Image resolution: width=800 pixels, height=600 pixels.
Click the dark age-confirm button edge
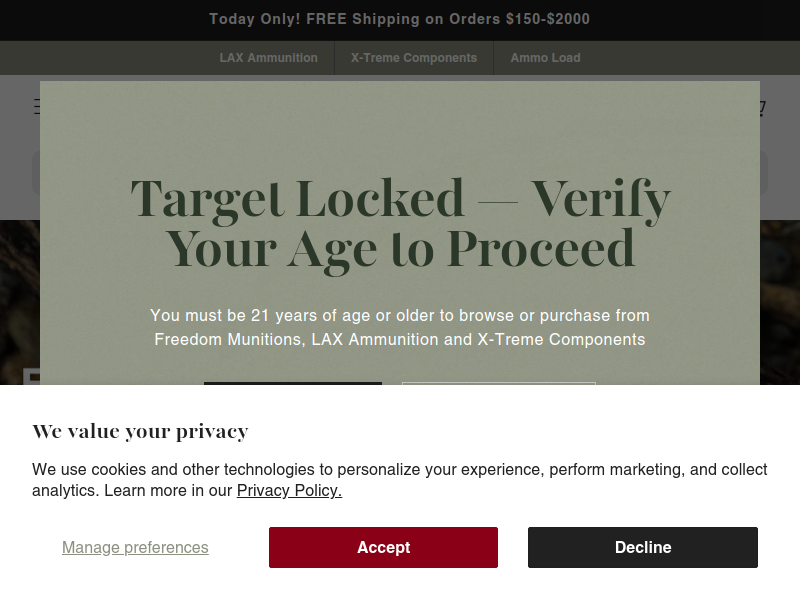(293, 383)
